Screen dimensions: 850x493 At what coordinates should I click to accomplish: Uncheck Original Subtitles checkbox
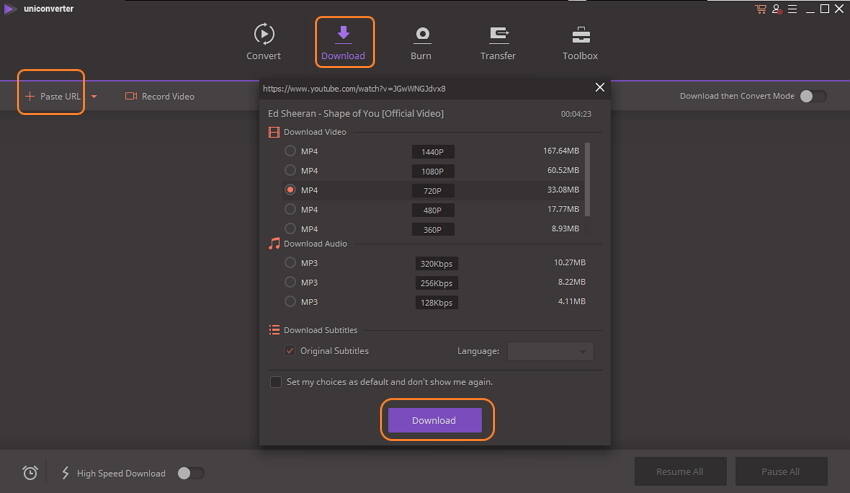click(x=290, y=351)
